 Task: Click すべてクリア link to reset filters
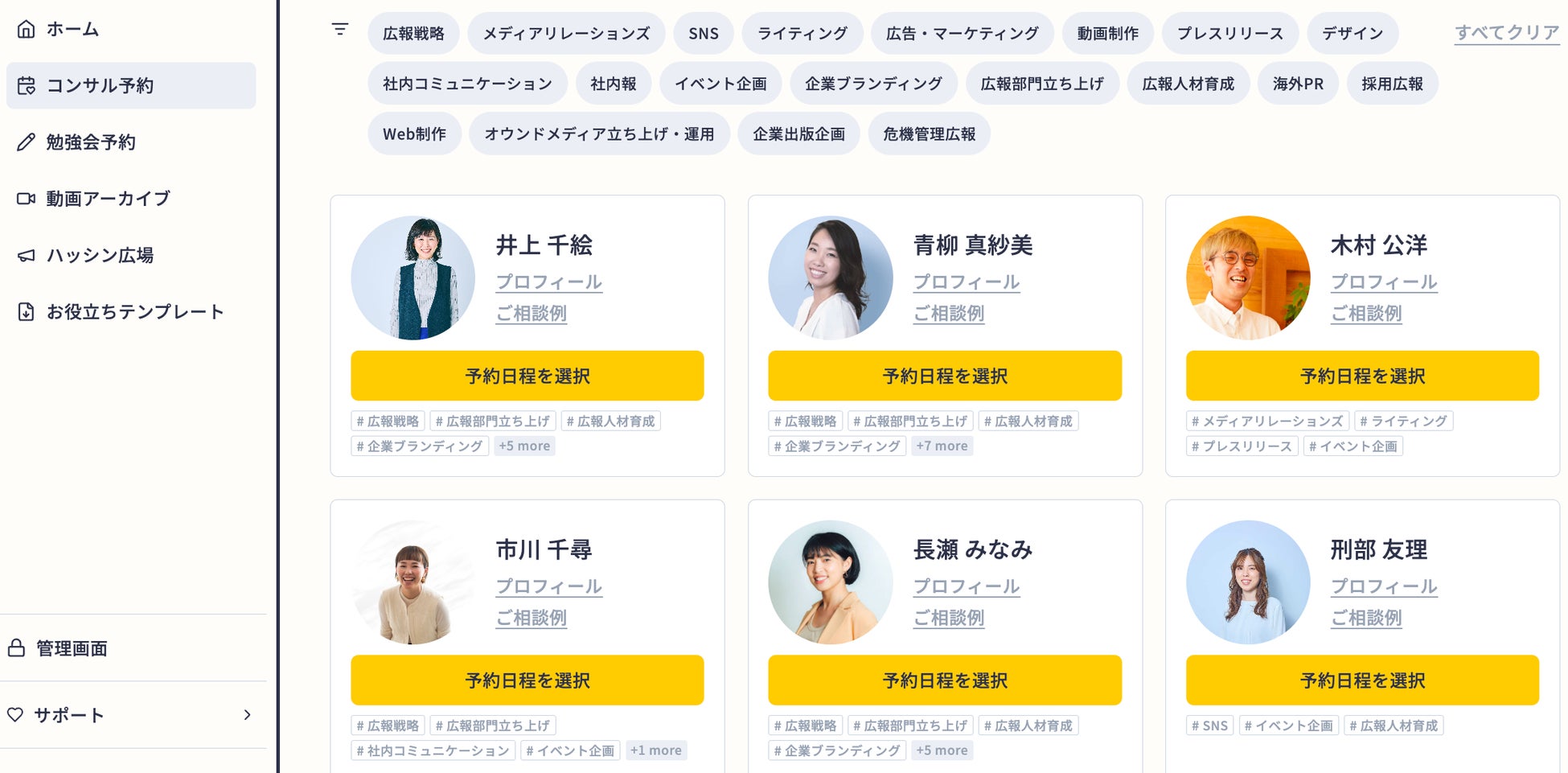1507,33
